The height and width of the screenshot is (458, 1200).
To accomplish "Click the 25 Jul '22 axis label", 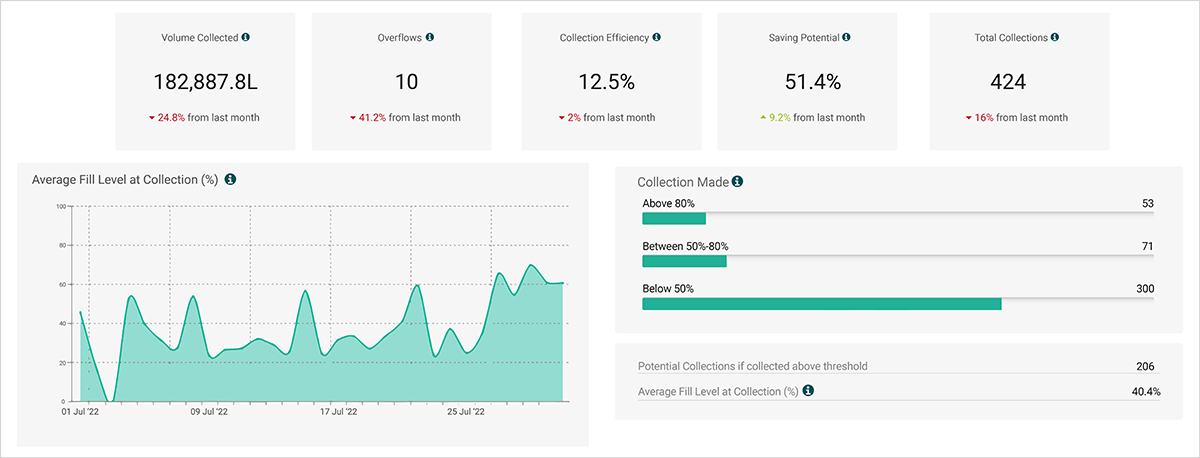I will [x=466, y=411].
